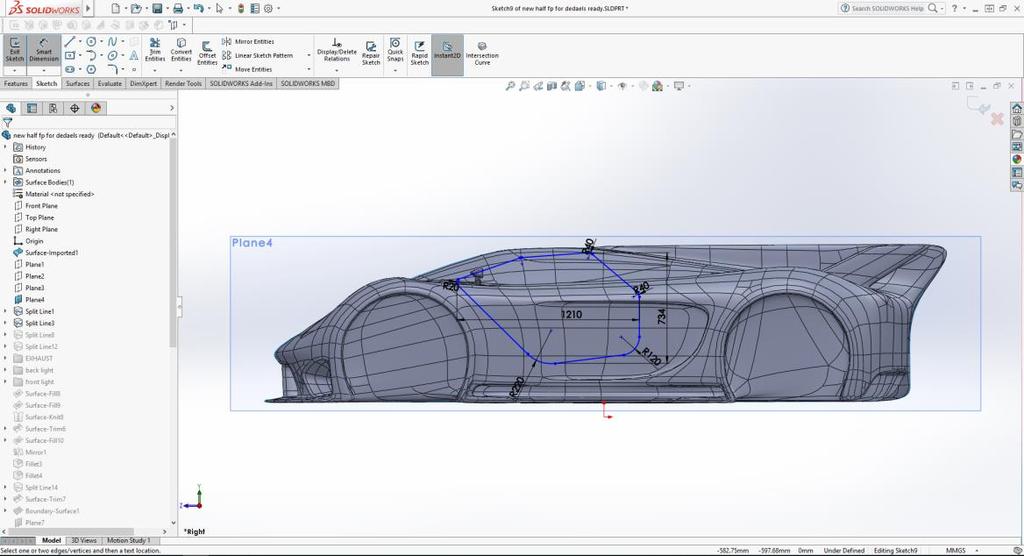Viewport: 1024px width, 556px height.
Task: Click the Exit Sketch button
Action: 14,50
